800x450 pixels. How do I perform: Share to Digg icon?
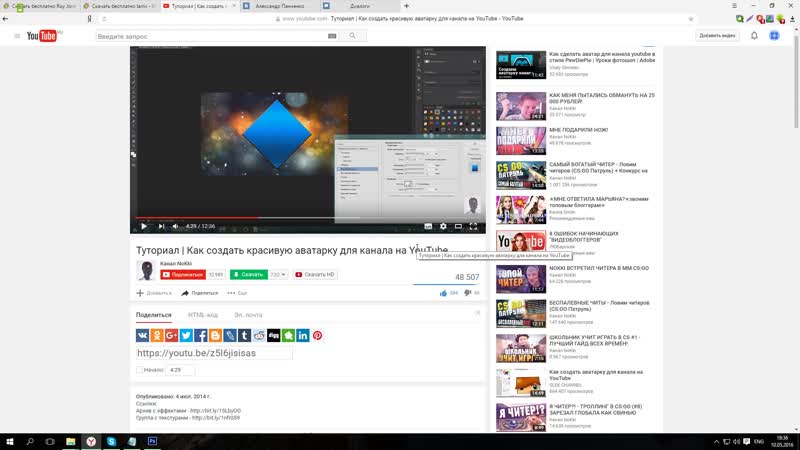click(273, 335)
